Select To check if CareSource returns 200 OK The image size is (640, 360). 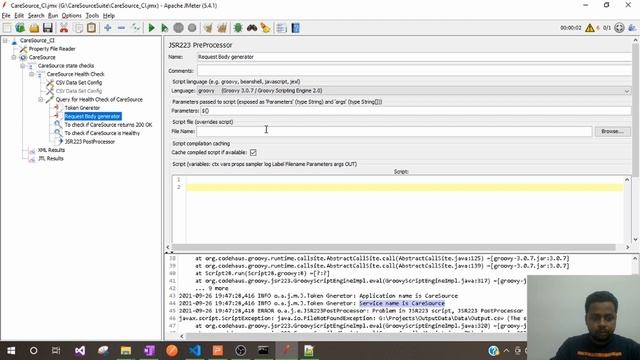coord(108,125)
